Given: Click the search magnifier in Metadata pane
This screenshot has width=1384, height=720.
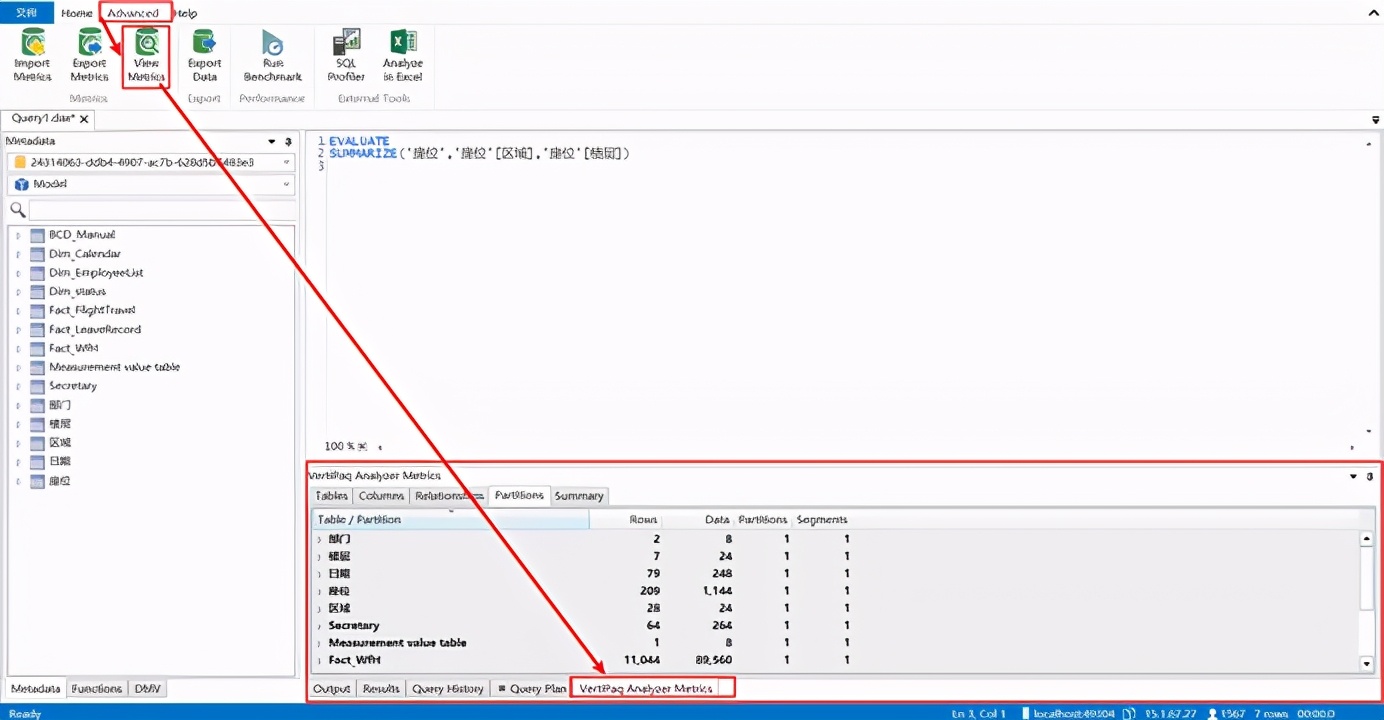Looking at the screenshot, I should point(17,210).
